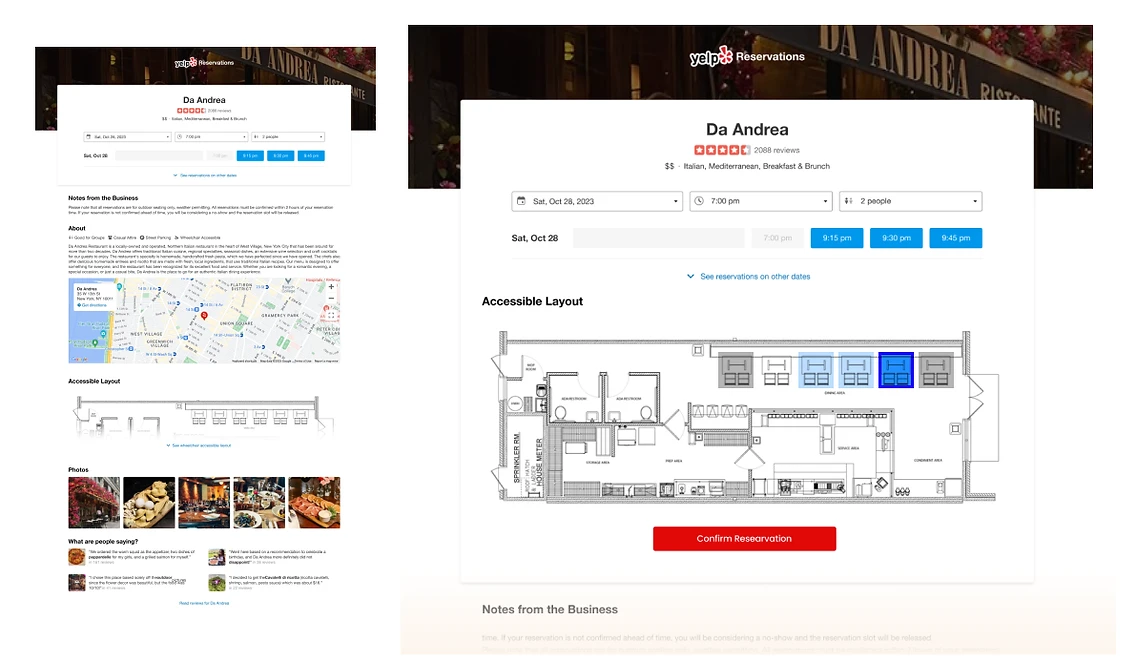Screen dimensions: 1136x662
Task: Select the light blue table beside the dark blue table
Action: click(x=856, y=369)
